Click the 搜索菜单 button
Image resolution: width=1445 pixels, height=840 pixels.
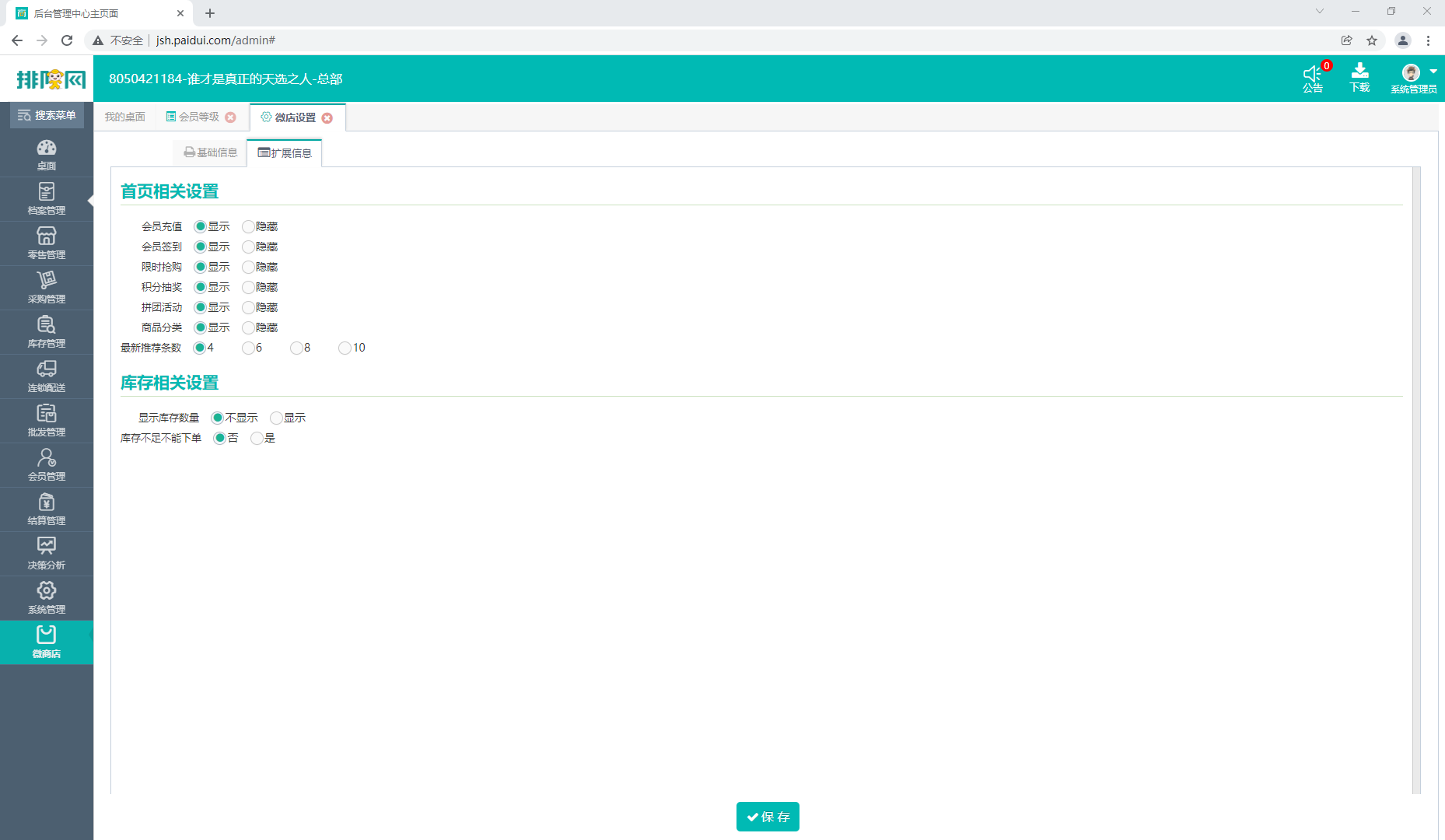pos(47,115)
